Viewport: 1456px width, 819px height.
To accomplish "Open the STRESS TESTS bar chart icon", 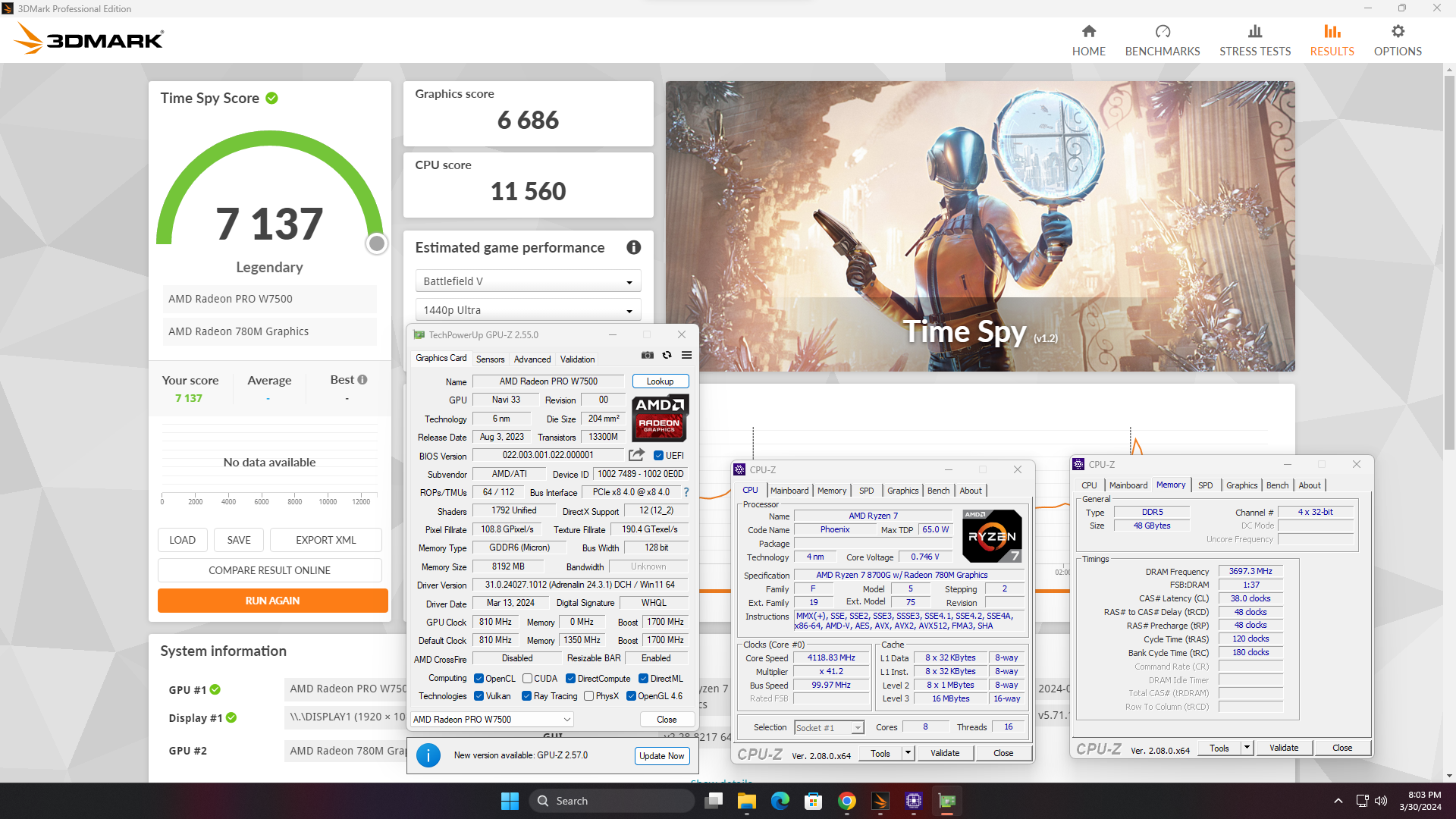I will [x=1255, y=31].
